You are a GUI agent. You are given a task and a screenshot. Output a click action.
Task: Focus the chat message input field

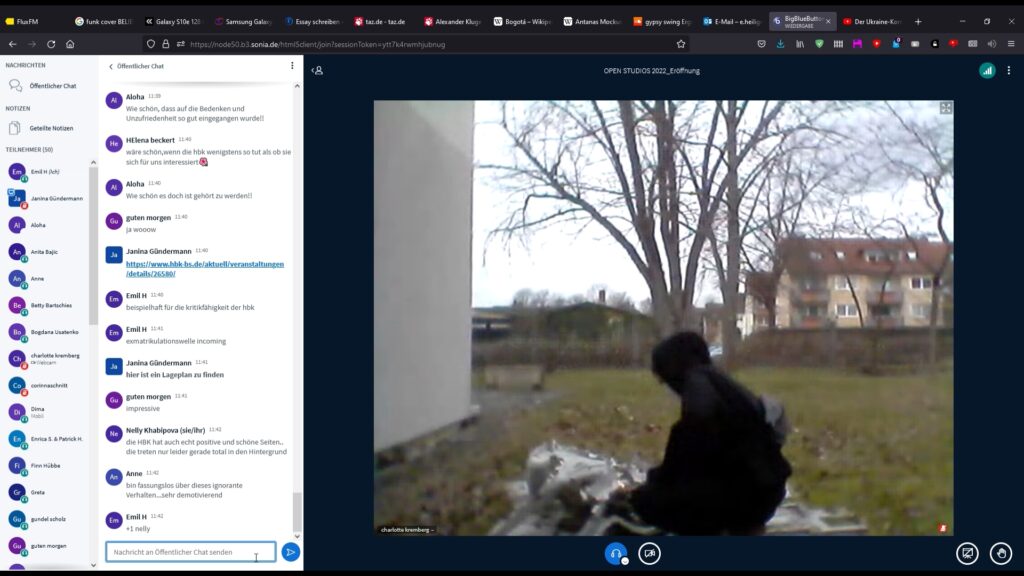pyautogui.click(x=190, y=552)
